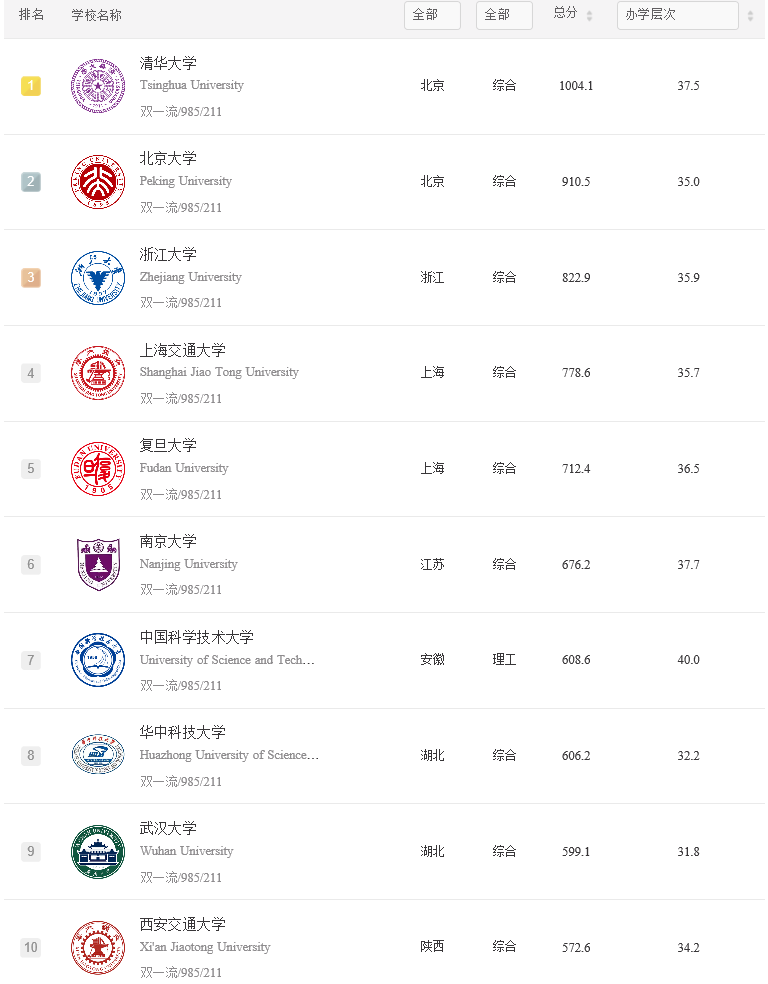
Task: Open Zhejiang University blue eagle logo
Action: click(98, 277)
